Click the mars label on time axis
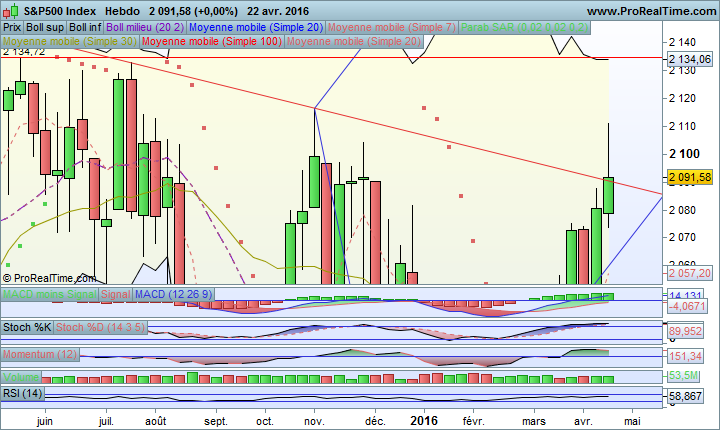720x430 pixels. click(x=534, y=421)
